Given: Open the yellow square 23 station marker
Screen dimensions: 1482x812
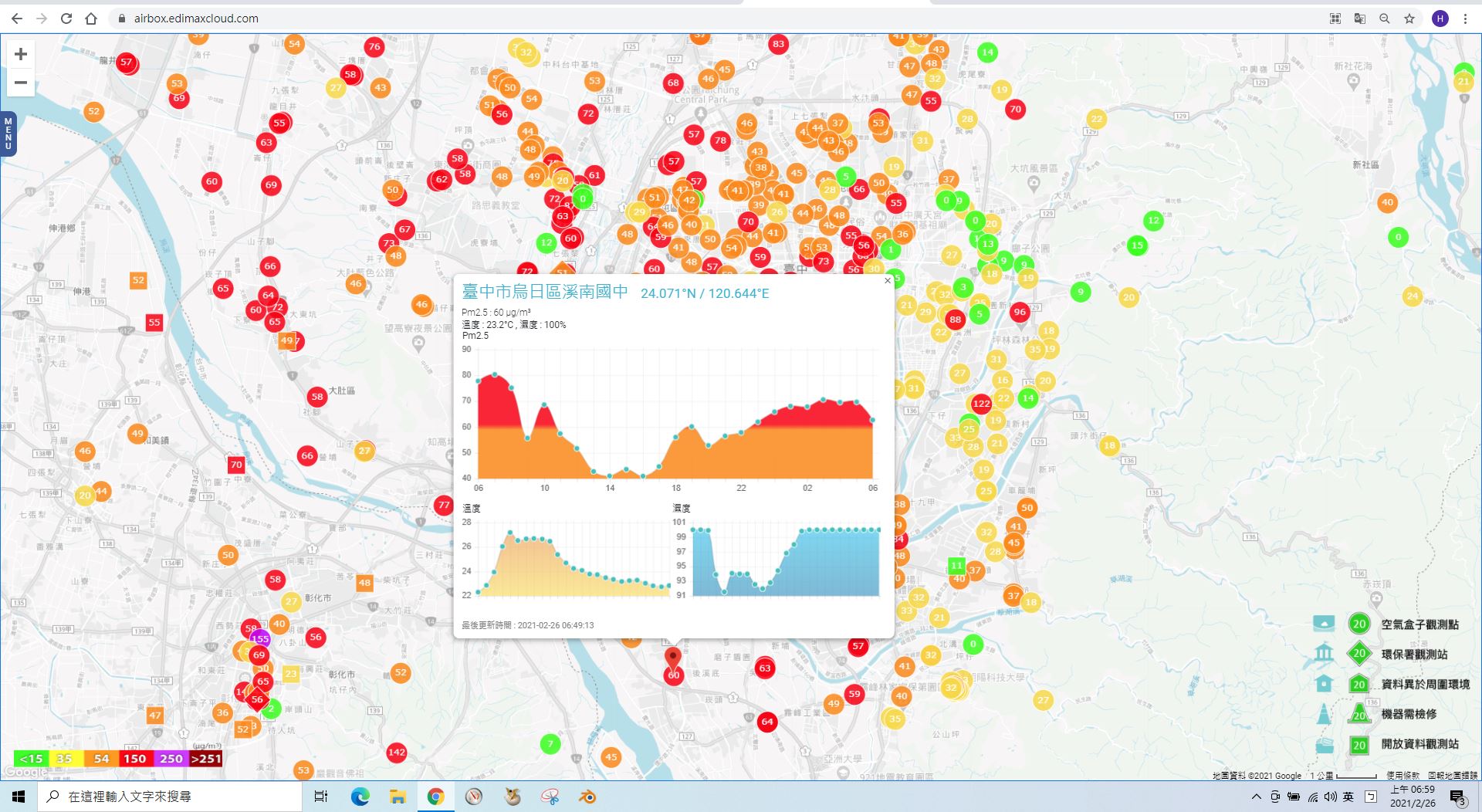Looking at the screenshot, I should pos(290,673).
